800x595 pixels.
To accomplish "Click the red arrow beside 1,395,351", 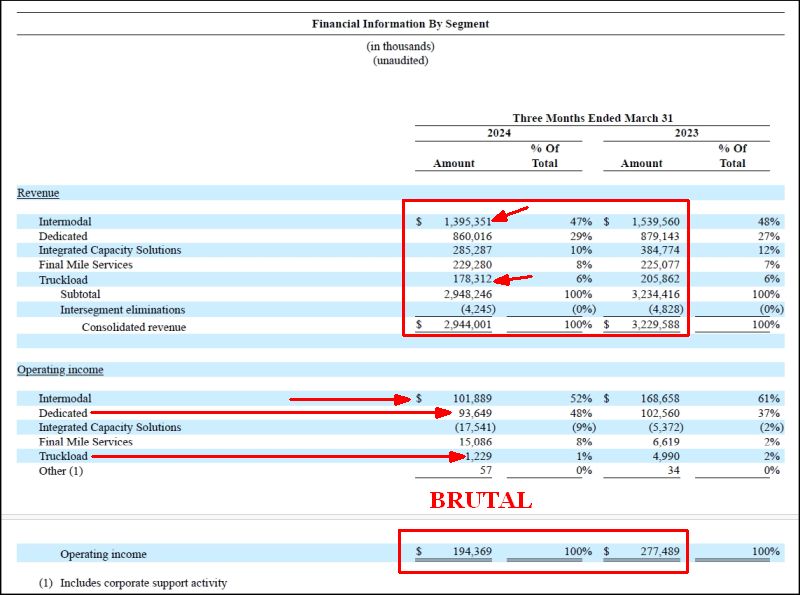I will [515, 213].
